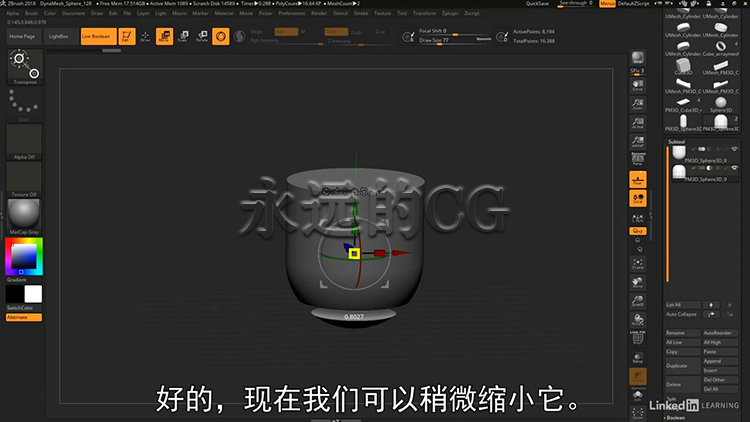Screen dimensions: 750x422
Task: Select the black secondary color swatch
Action: click(14, 294)
